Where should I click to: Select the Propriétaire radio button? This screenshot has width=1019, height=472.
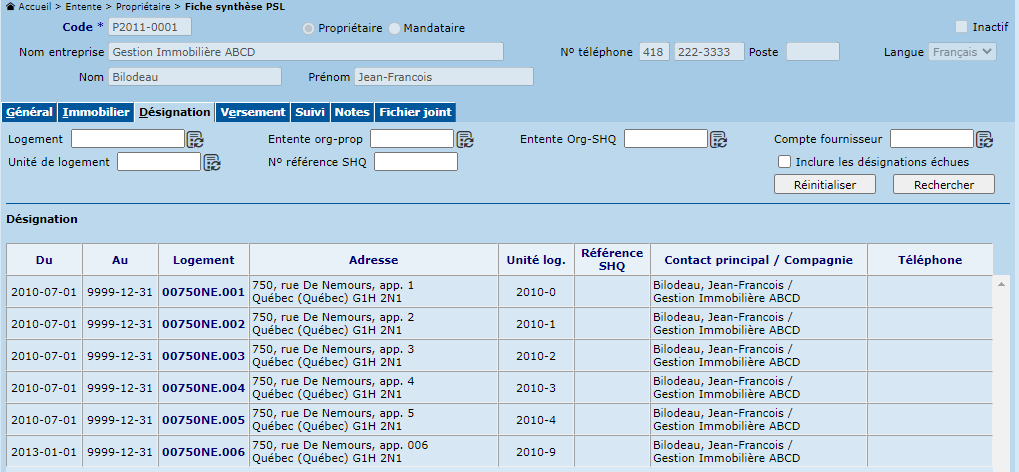(x=308, y=28)
